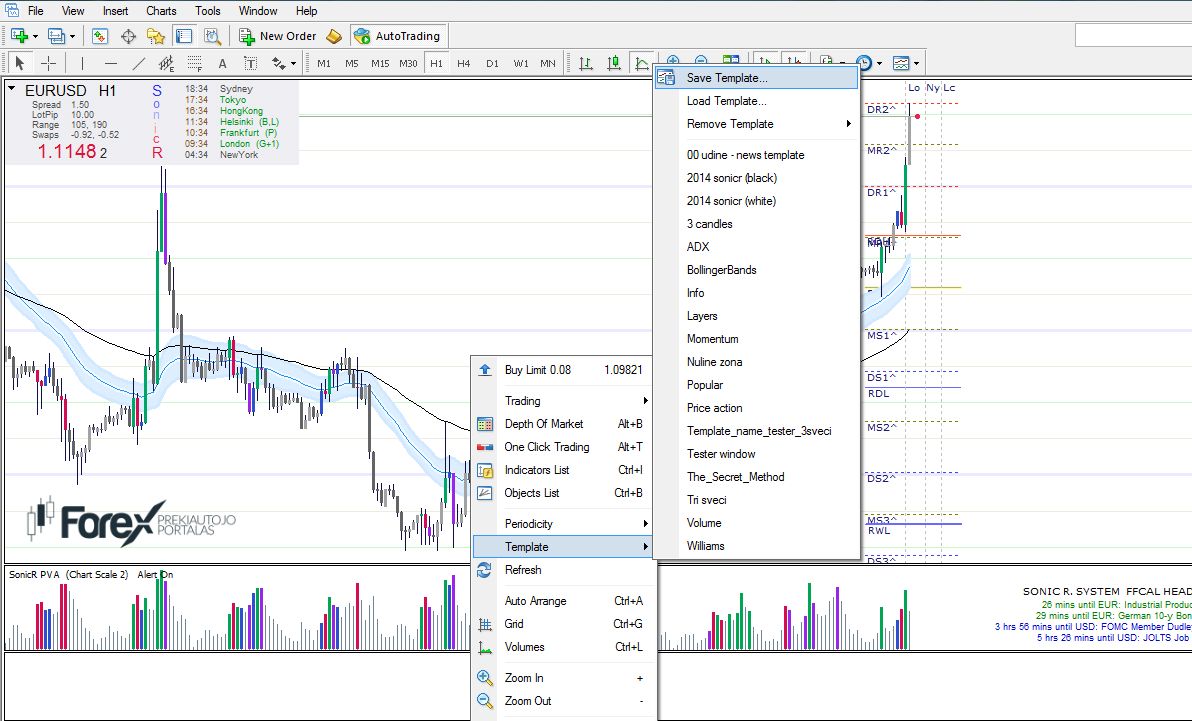
Task: Click the One Click Trading menu icon
Action: [485, 447]
